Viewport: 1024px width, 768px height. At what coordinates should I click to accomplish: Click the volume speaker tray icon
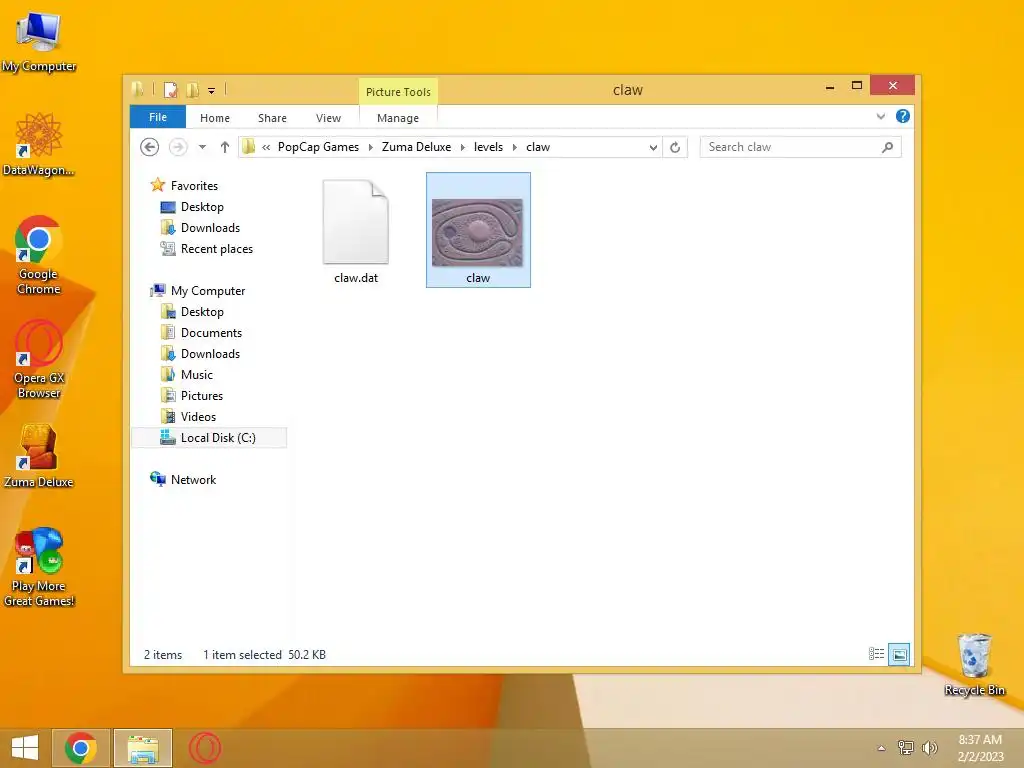tap(929, 748)
